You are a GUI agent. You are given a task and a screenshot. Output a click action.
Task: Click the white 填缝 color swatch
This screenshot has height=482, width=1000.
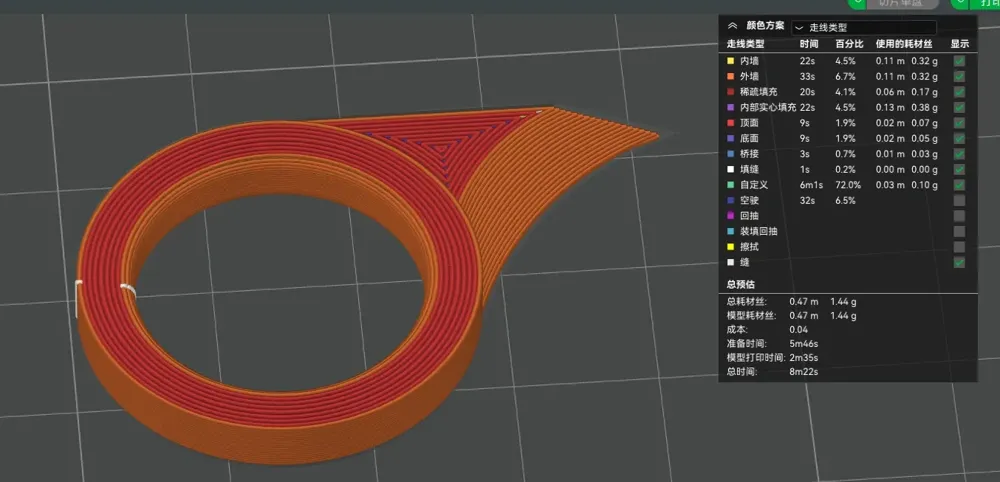(x=730, y=170)
